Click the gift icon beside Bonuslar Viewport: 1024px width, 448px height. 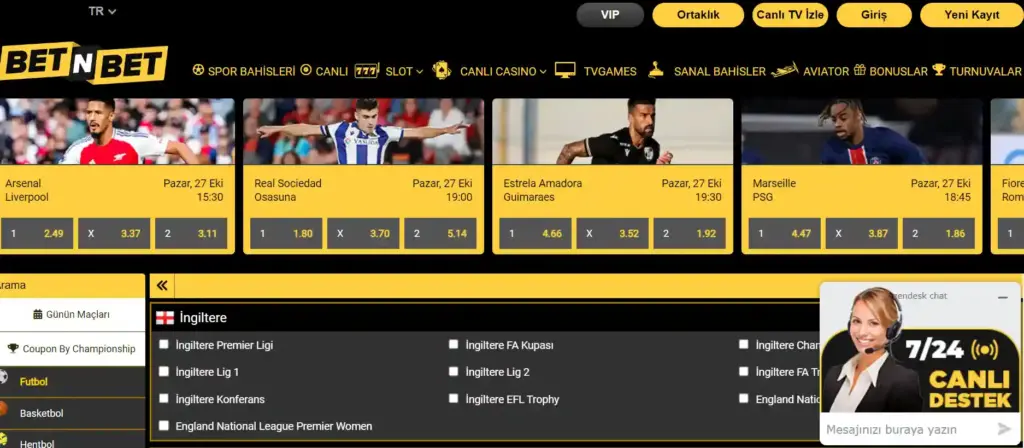[859, 70]
